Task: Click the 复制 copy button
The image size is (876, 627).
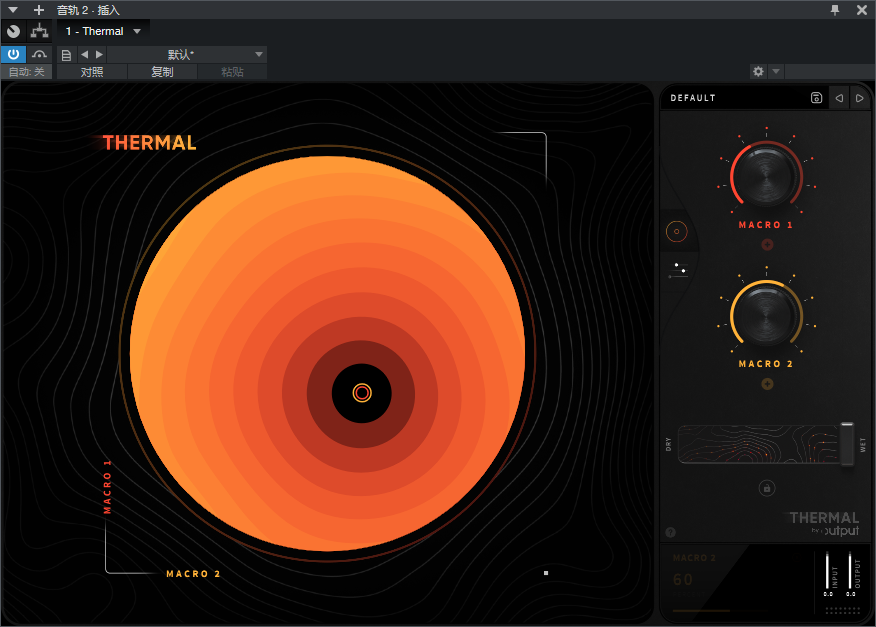Action: pyautogui.click(x=162, y=72)
